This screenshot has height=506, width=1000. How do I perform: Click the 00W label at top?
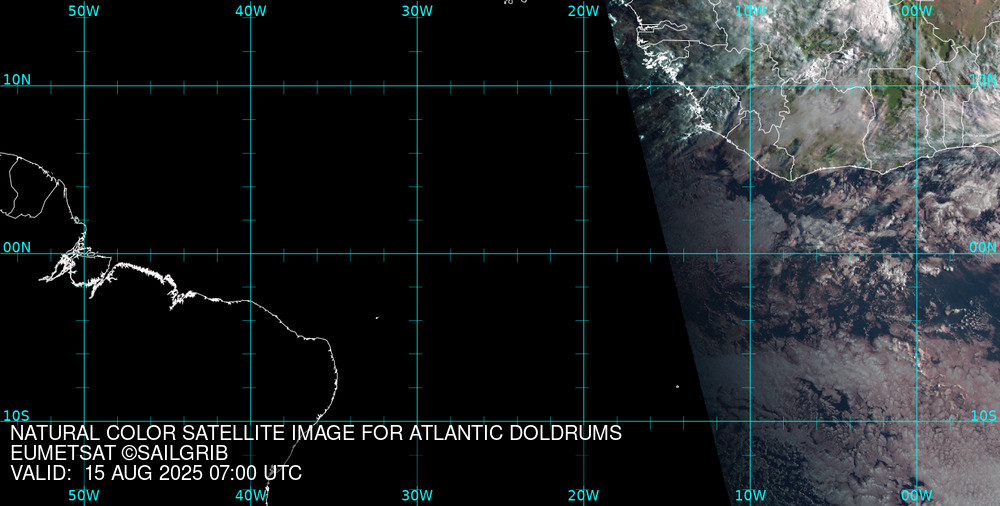pyautogui.click(x=917, y=11)
